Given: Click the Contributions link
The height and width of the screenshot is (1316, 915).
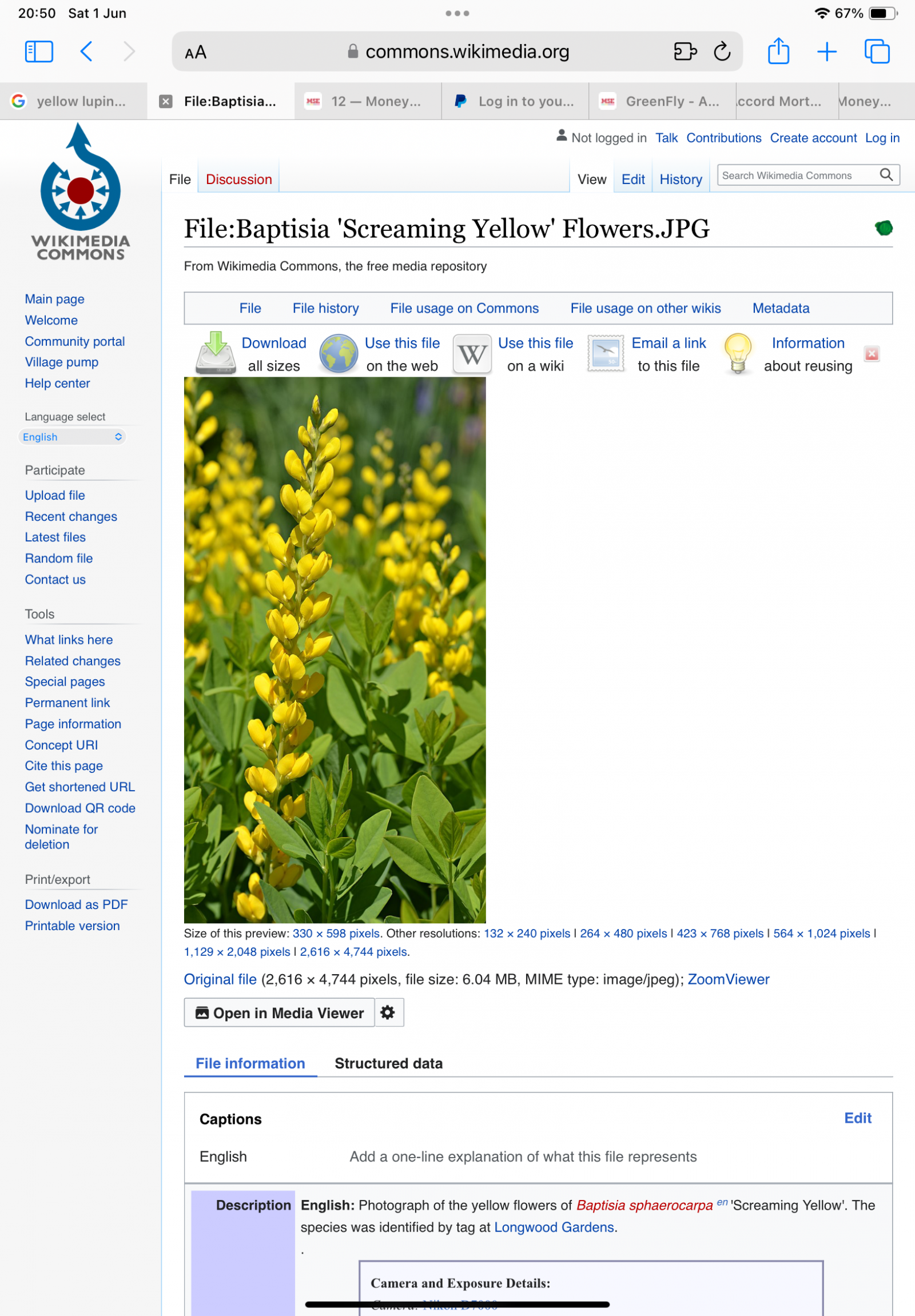Looking at the screenshot, I should pyautogui.click(x=723, y=138).
